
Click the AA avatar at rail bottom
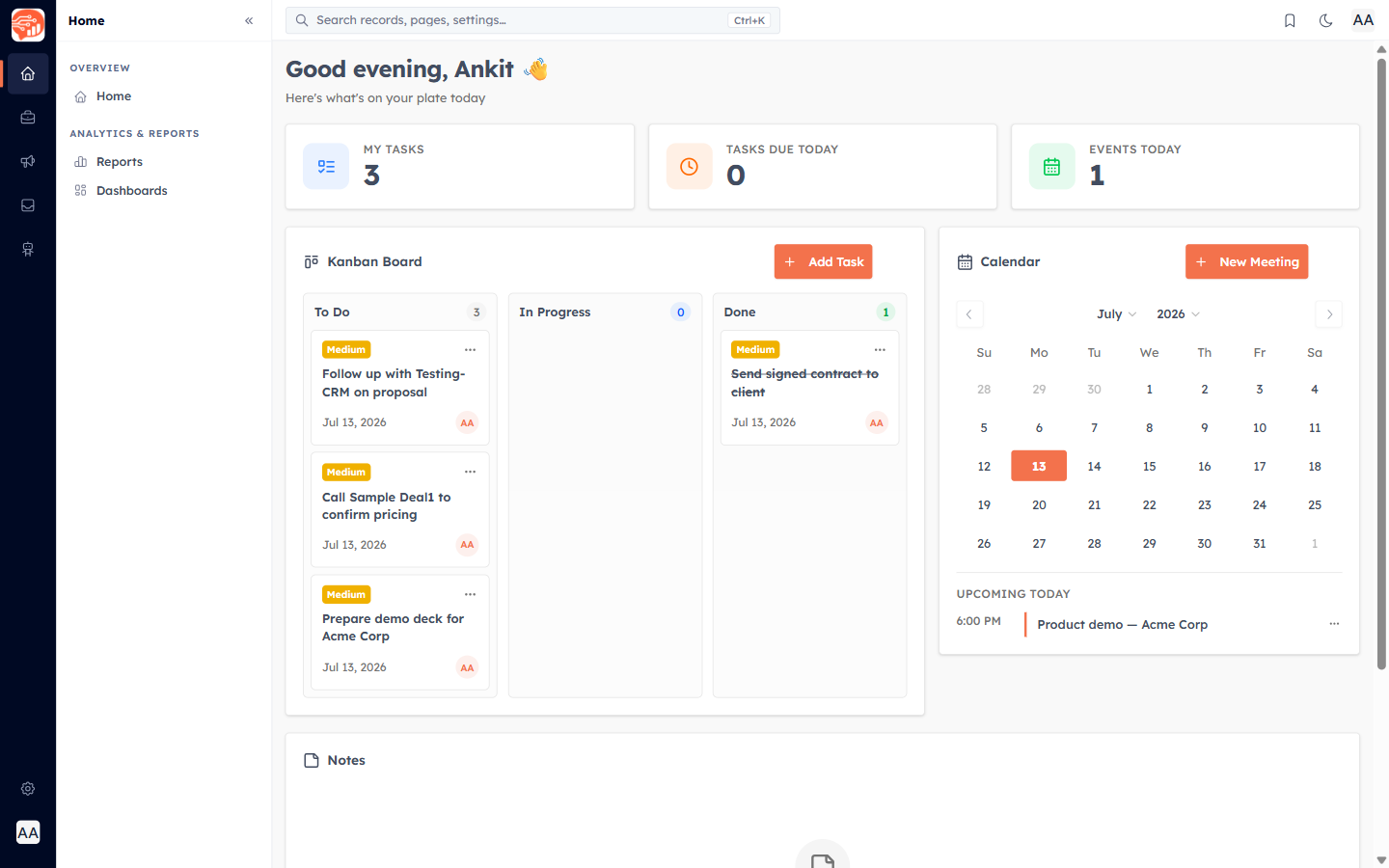tap(28, 832)
